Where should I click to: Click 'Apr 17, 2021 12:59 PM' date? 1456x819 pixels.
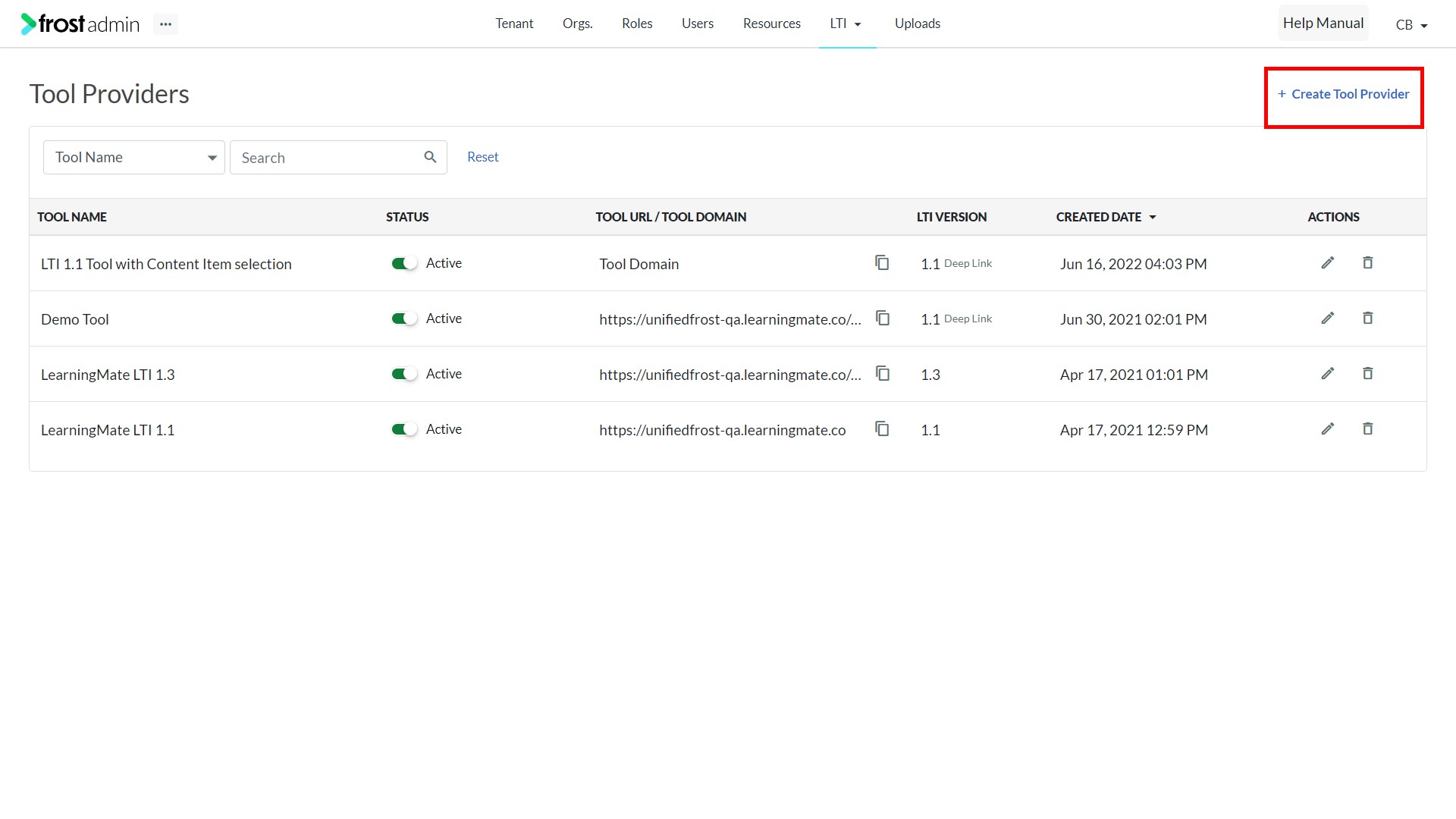pyautogui.click(x=1134, y=430)
